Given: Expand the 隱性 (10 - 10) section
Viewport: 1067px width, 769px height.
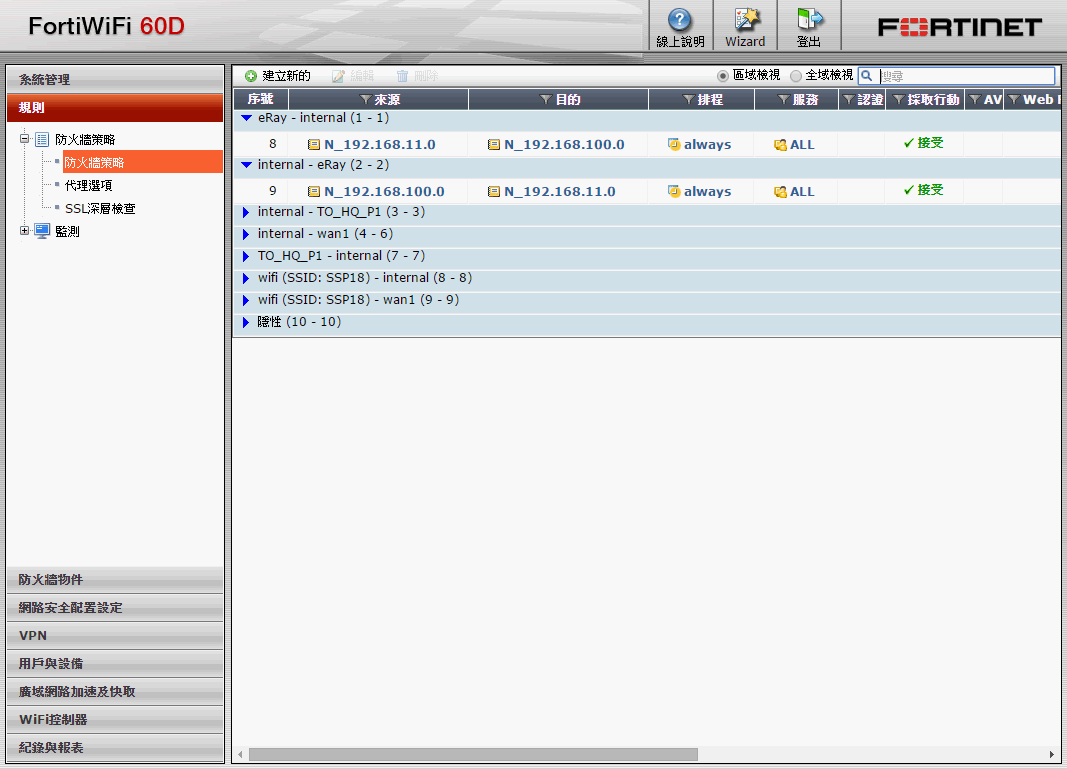Looking at the screenshot, I should coord(246,322).
